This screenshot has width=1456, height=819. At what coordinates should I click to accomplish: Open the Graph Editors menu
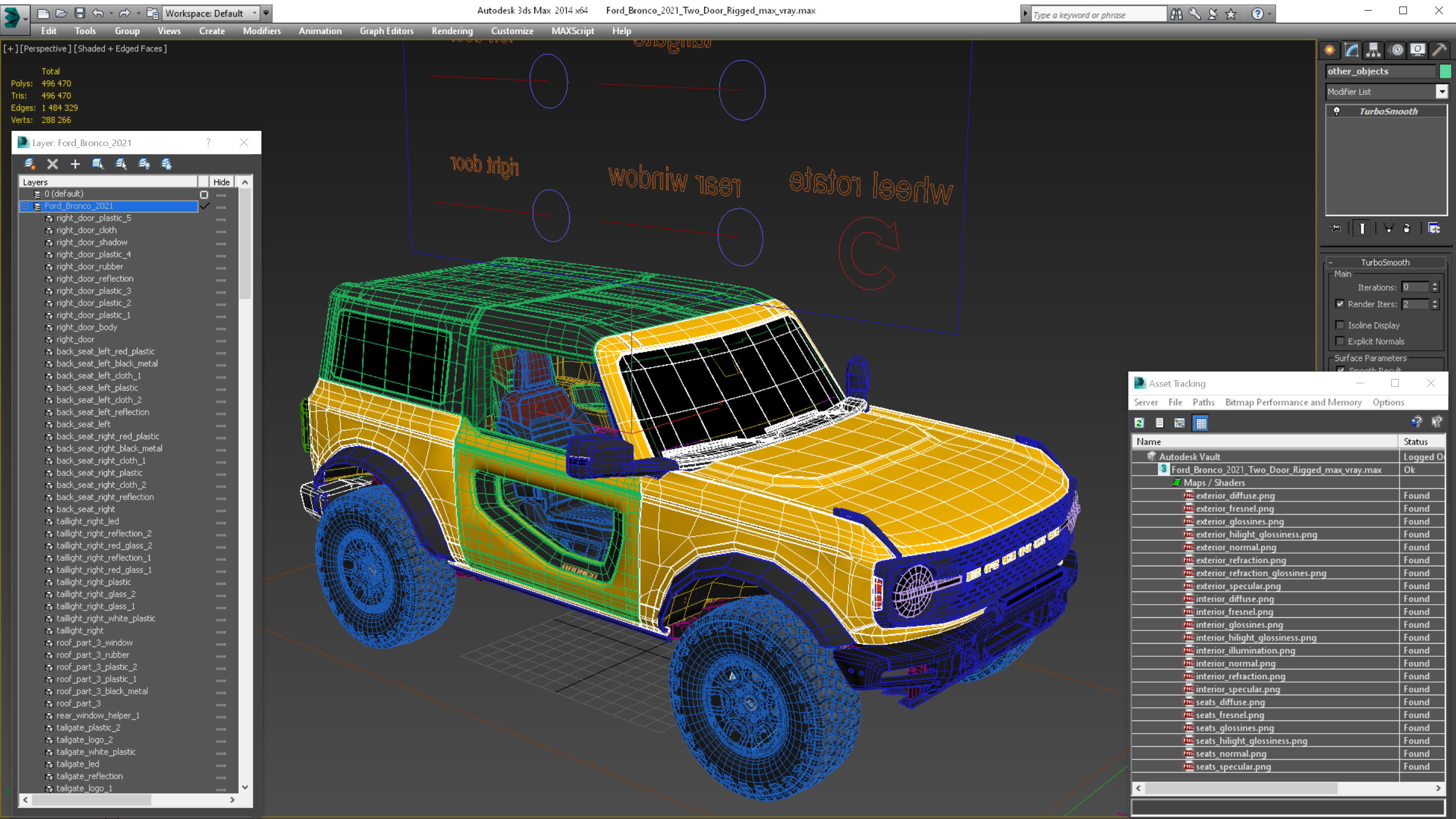(x=387, y=31)
